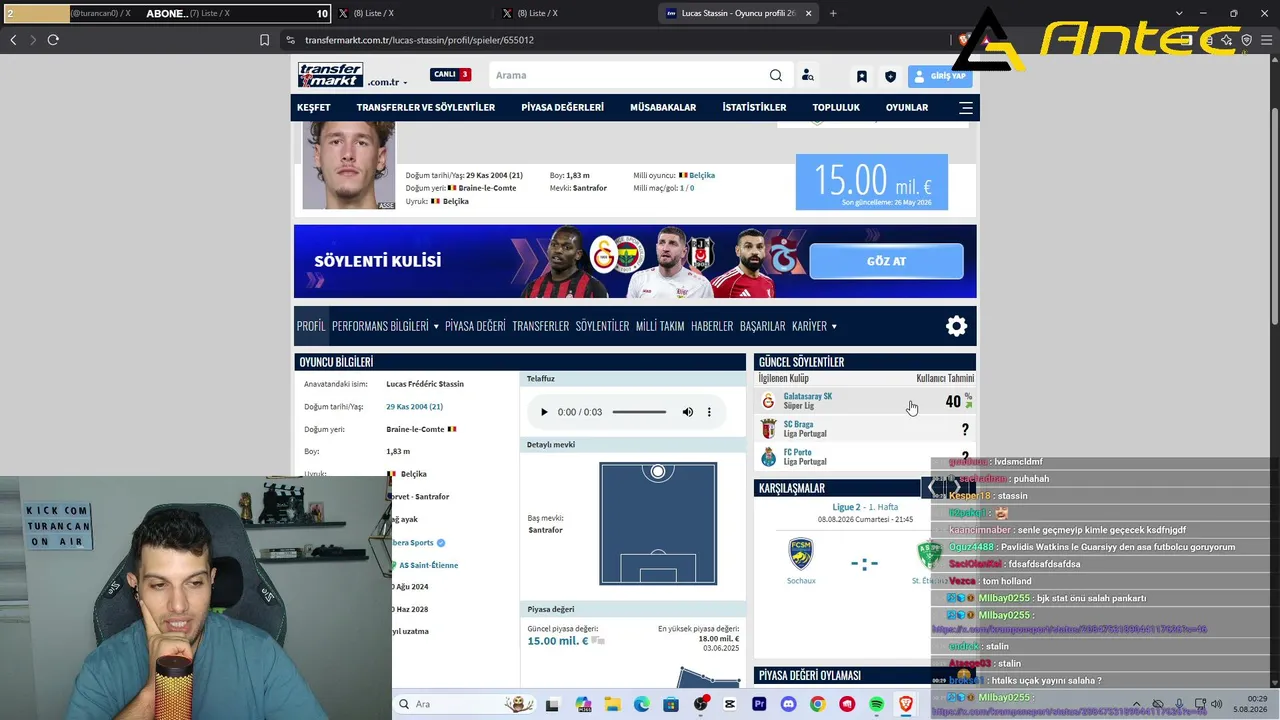Open Google Chrome from the taskbar
The width and height of the screenshot is (1280, 720).
click(x=818, y=704)
